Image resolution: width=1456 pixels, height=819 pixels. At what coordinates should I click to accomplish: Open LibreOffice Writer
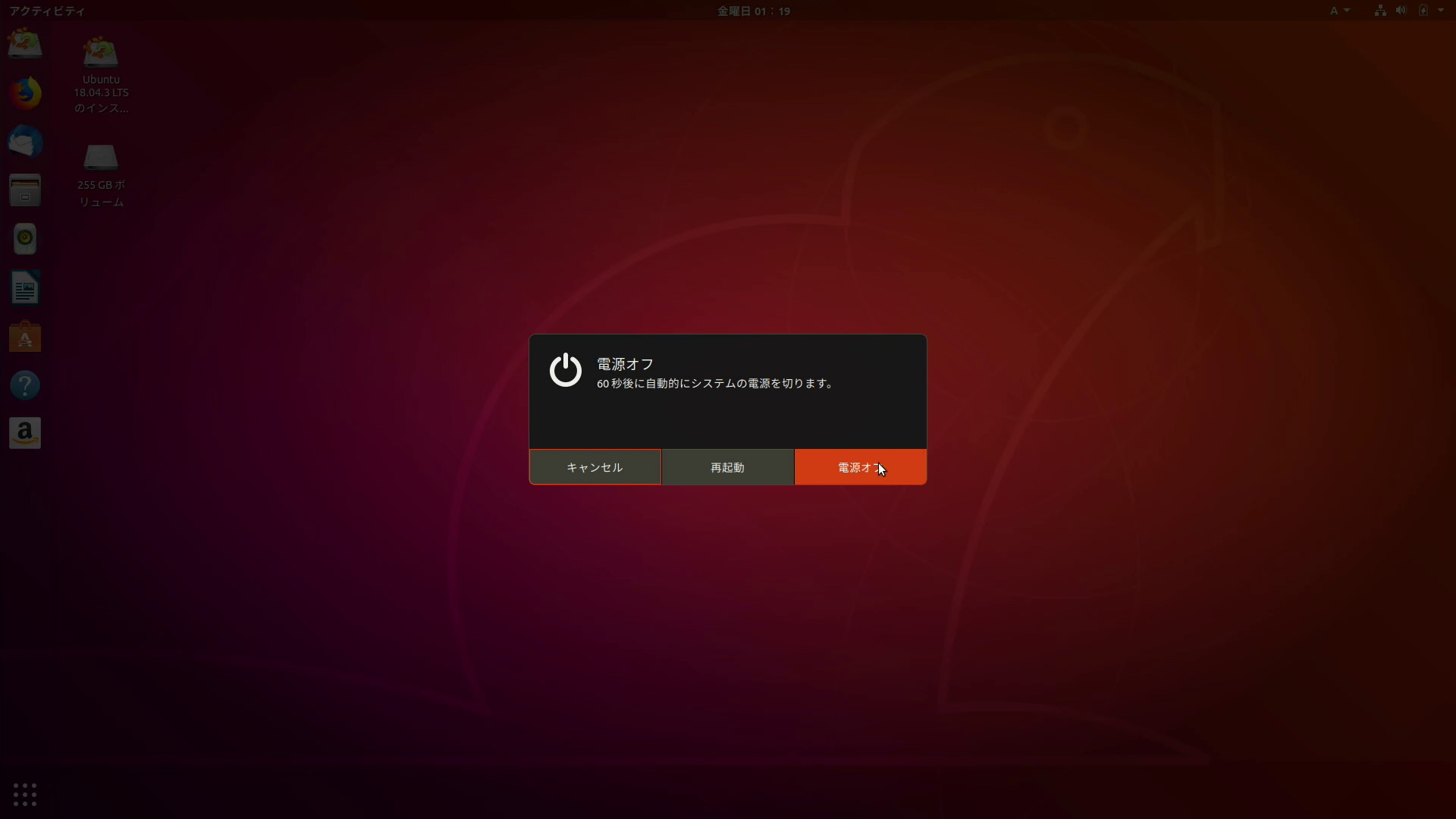[25, 287]
